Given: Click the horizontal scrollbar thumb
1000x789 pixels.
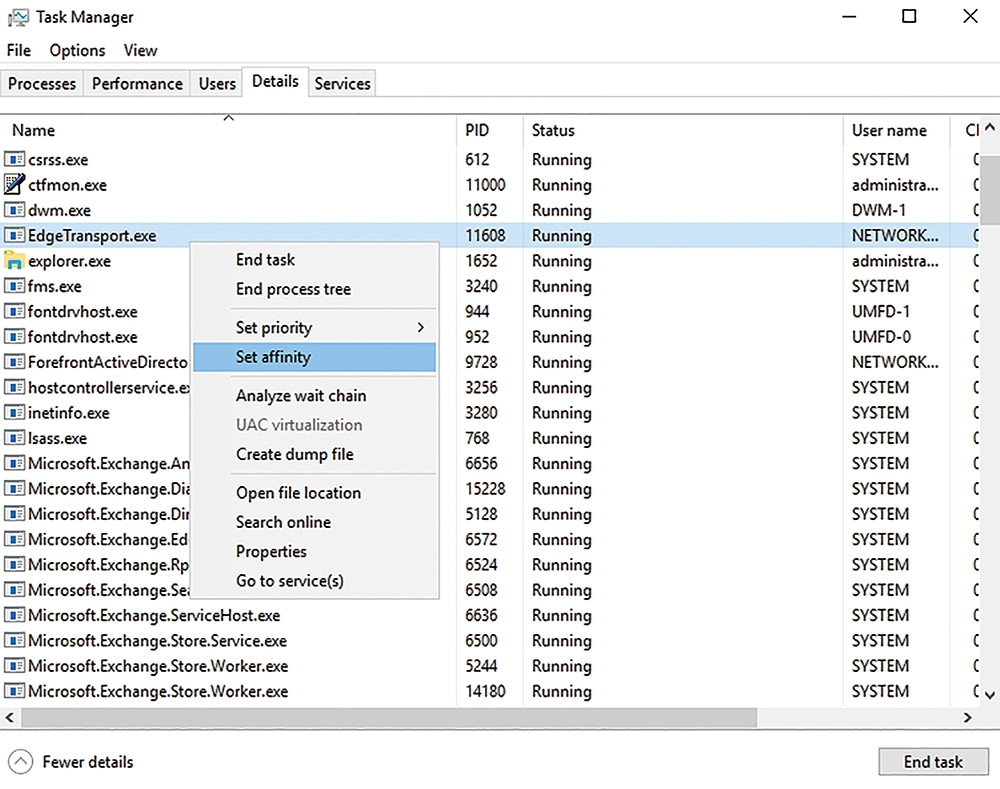Looking at the screenshot, I should pyautogui.click(x=389, y=718).
